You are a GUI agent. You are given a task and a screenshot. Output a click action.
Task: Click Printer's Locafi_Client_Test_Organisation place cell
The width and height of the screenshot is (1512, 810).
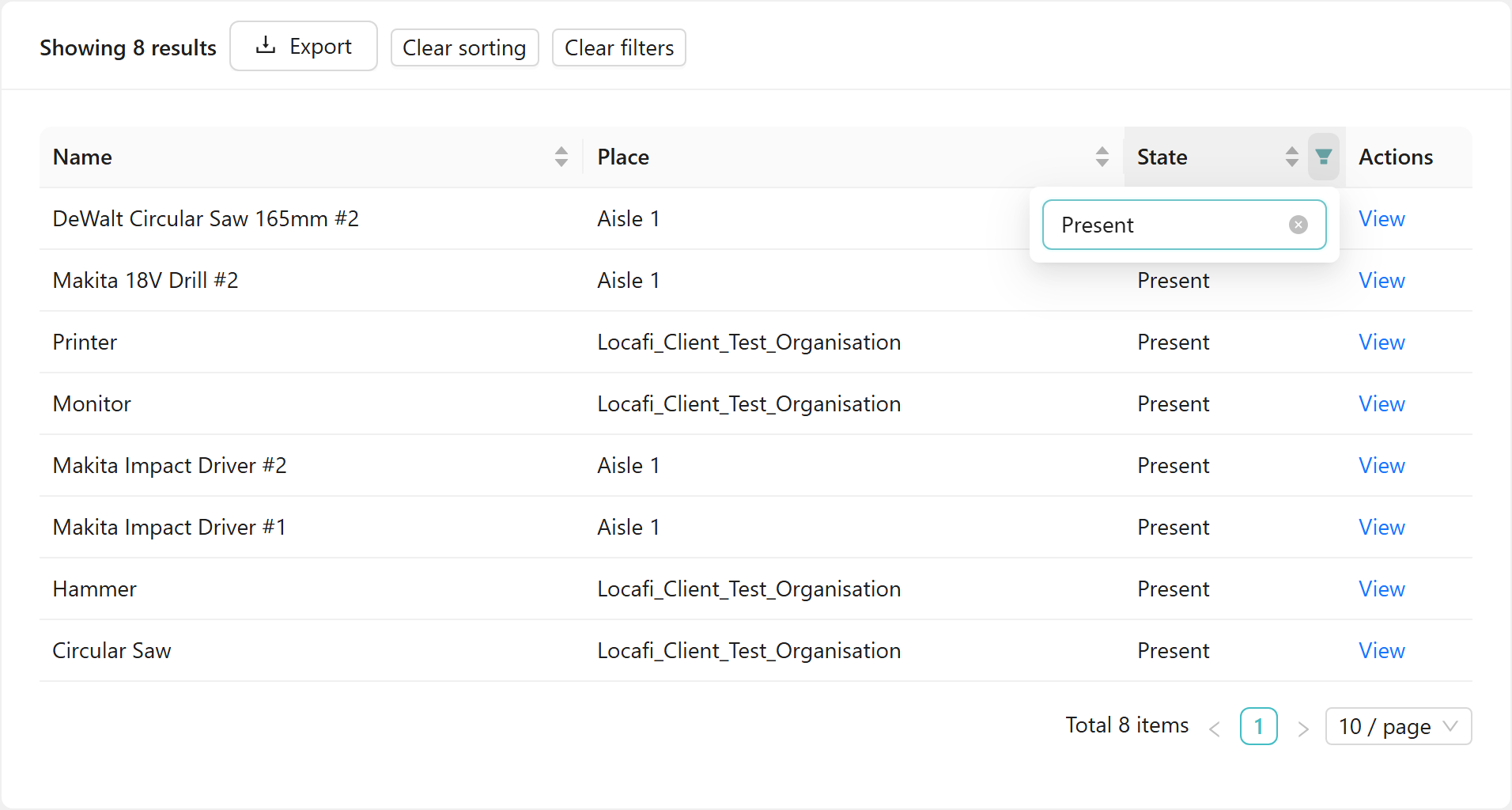(x=749, y=342)
